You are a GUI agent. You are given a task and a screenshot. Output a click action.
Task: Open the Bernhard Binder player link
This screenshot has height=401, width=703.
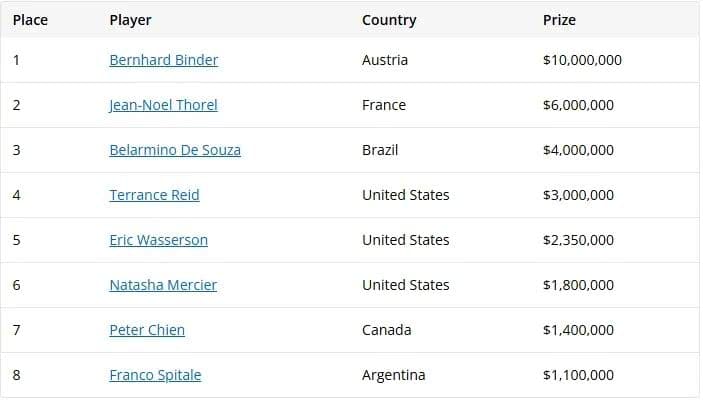pyautogui.click(x=163, y=60)
